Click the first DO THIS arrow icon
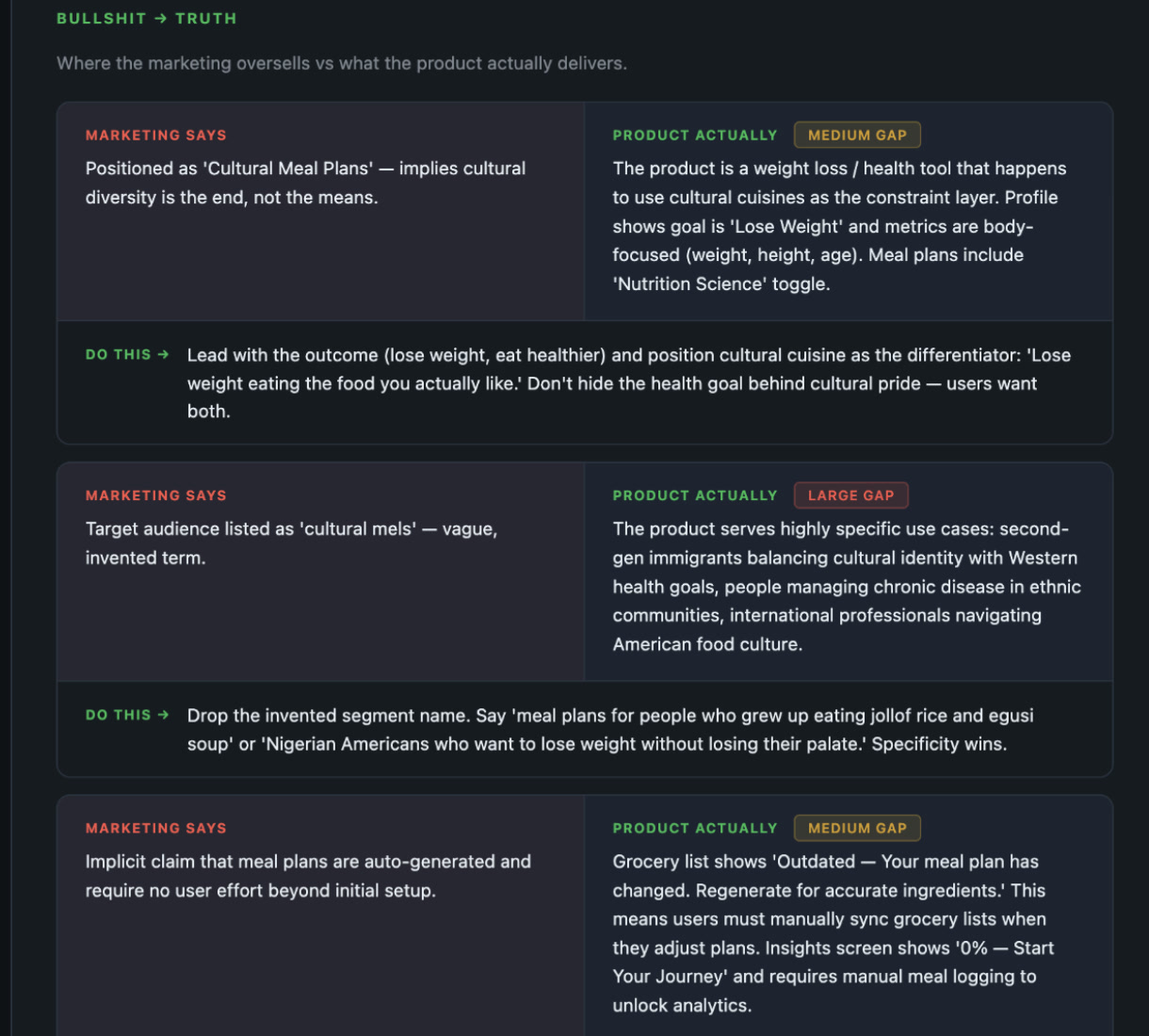This screenshot has height=1036, width=1149. pos(164,355)
